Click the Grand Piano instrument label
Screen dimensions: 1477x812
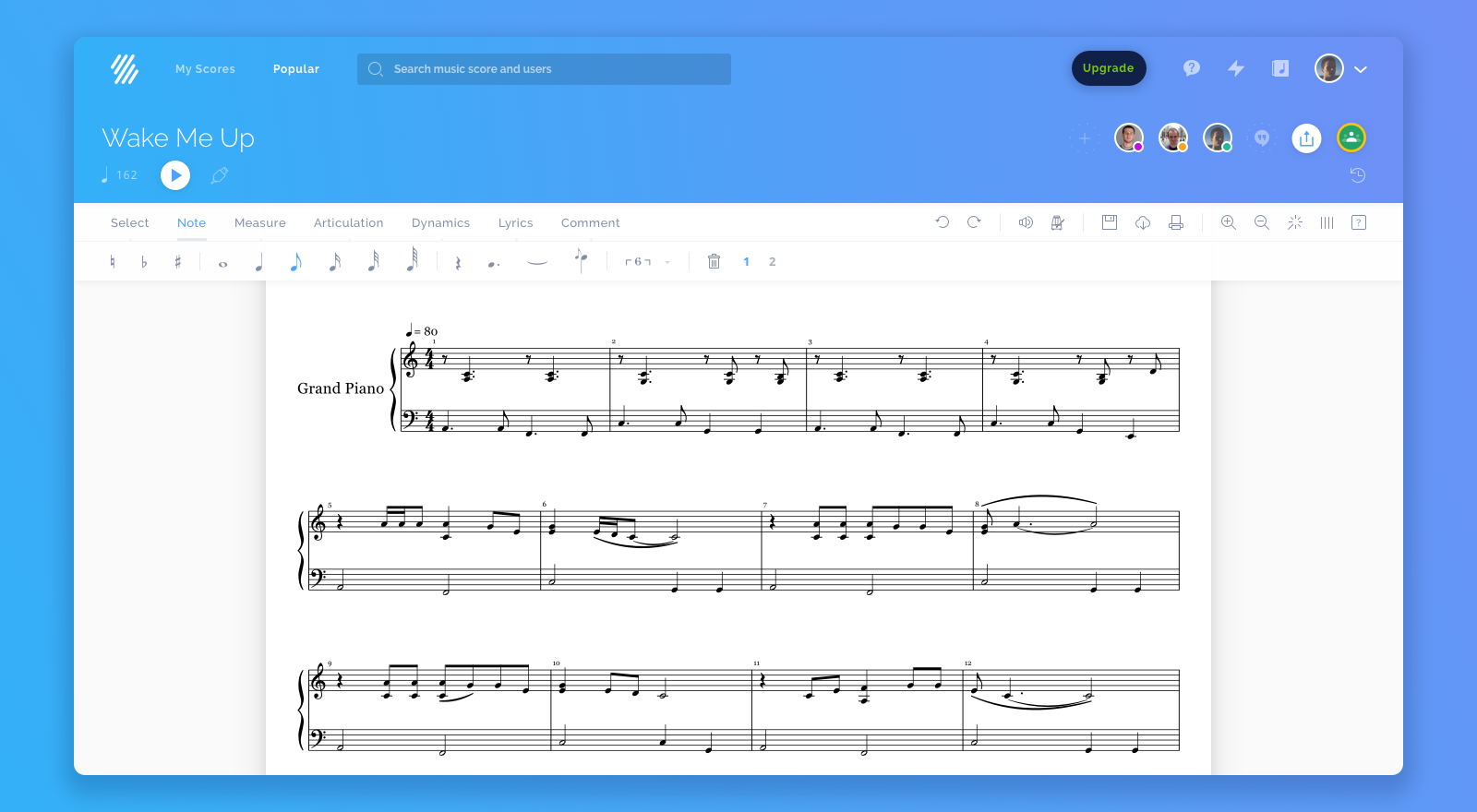(x=341, y=388)
